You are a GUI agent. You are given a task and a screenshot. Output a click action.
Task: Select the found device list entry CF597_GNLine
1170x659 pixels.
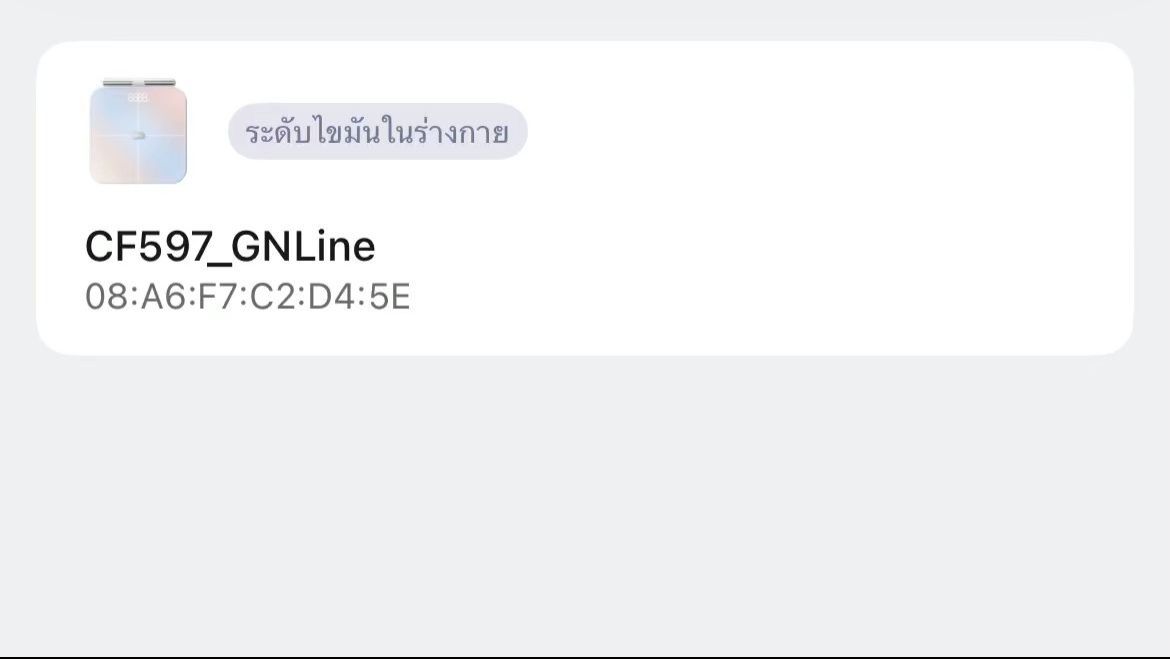click(584, 198)
